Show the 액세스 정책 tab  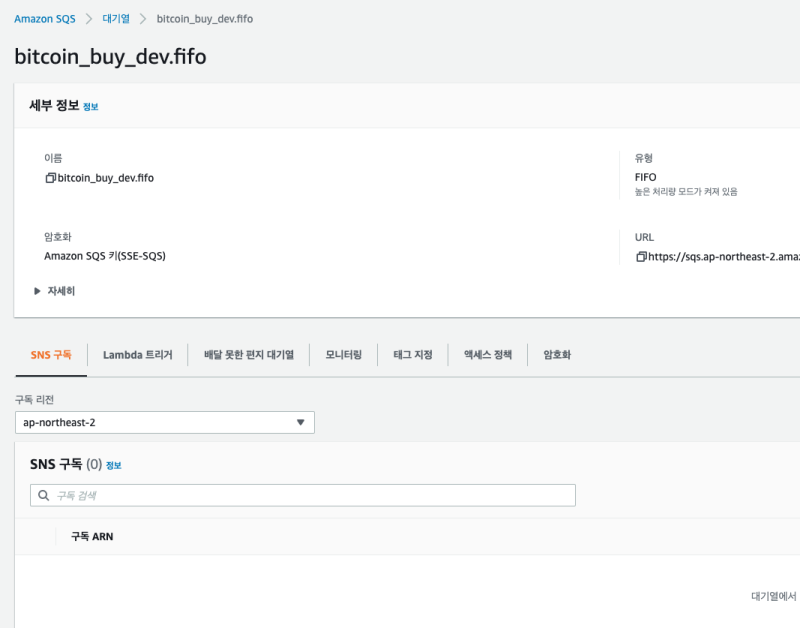(487, 355)
